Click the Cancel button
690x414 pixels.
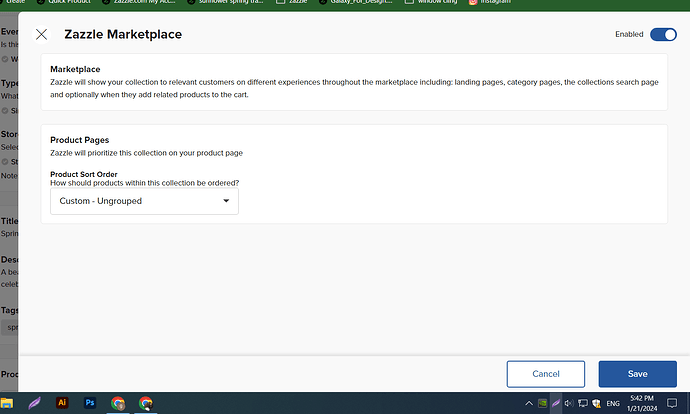pyautogui.click(x=546, y=374)
